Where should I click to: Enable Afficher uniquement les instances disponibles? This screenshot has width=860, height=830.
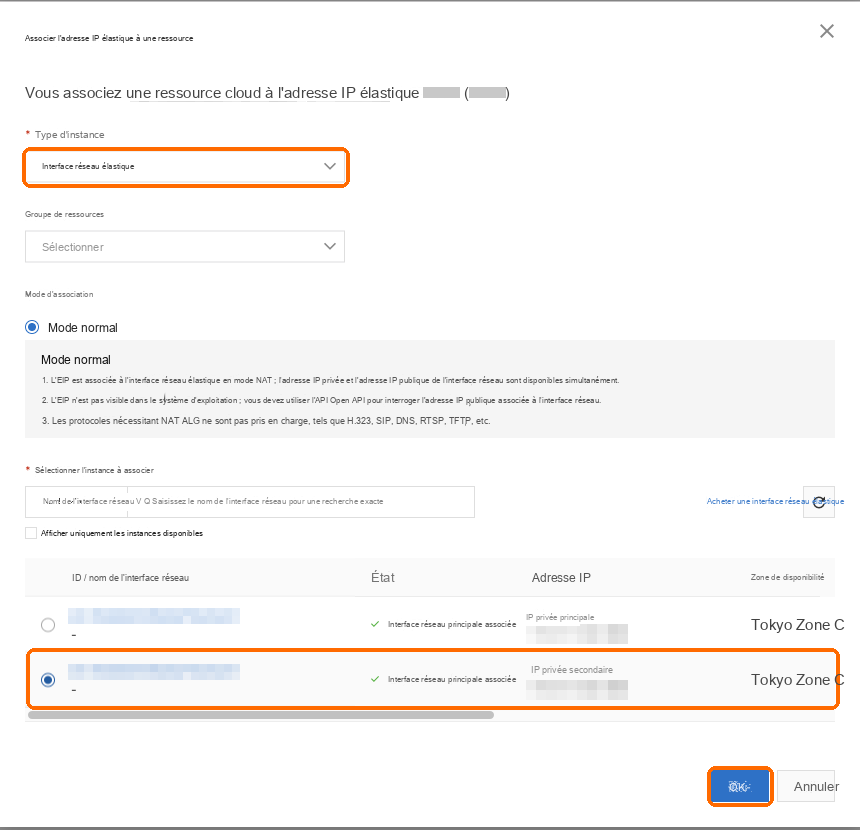click(31, 533)
